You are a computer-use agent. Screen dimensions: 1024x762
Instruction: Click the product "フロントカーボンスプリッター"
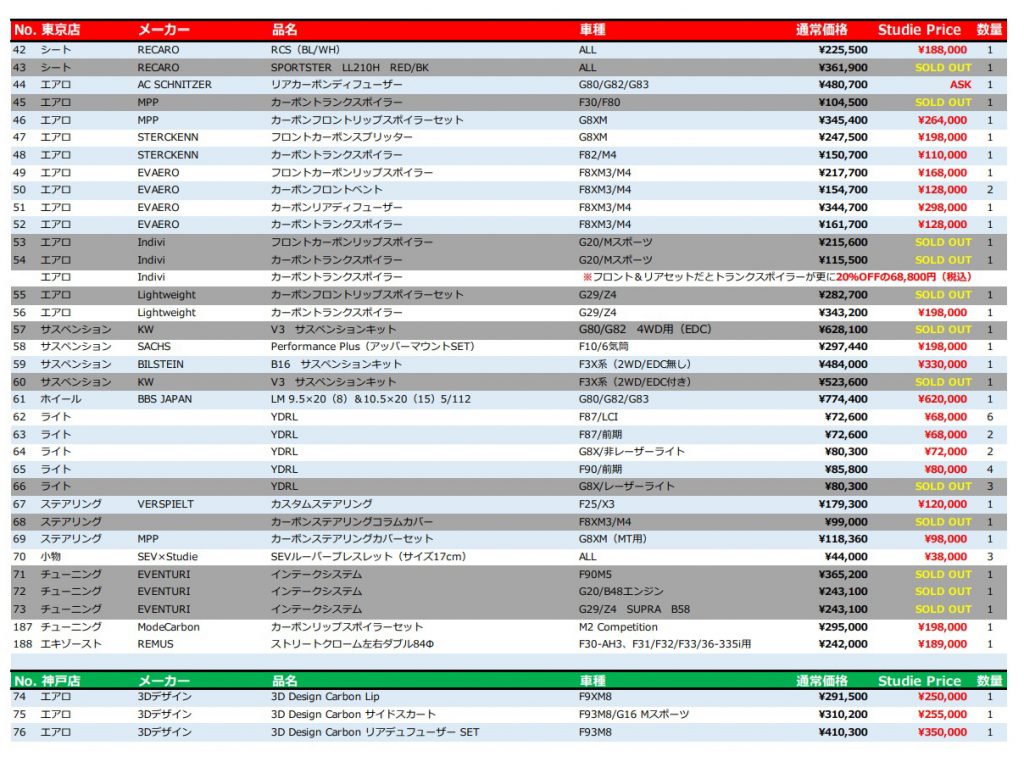342,137
